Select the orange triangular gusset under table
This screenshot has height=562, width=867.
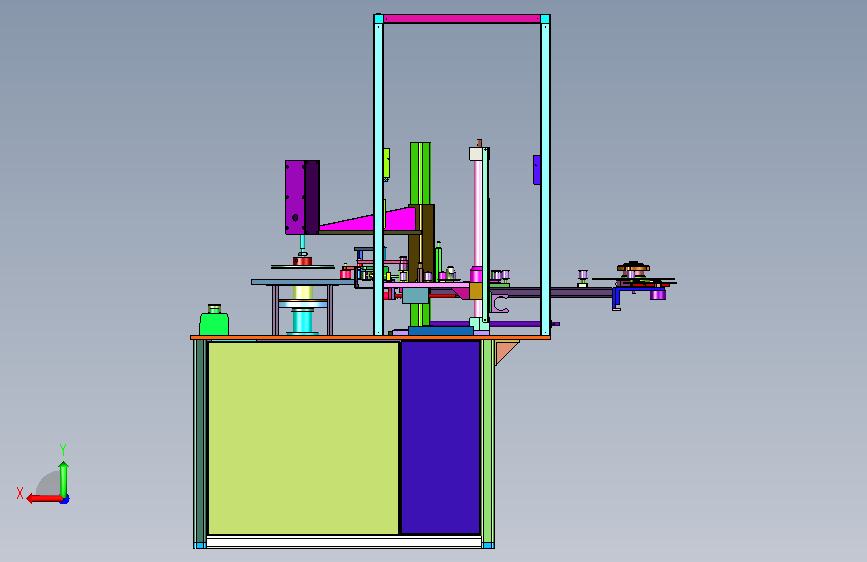click(x=504, y=352)
